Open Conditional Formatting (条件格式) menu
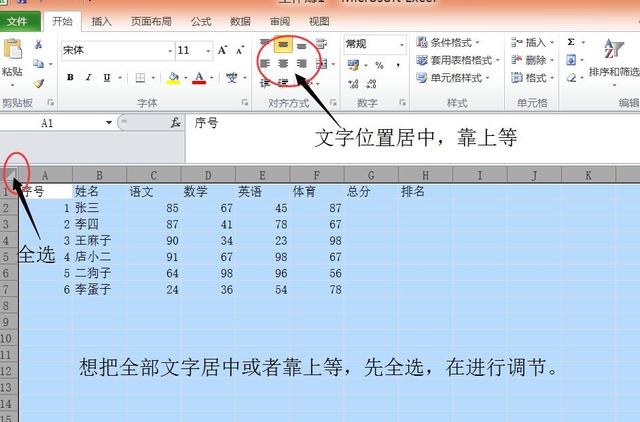Screen dimensions: 640x422 click(x=448, y=42)
